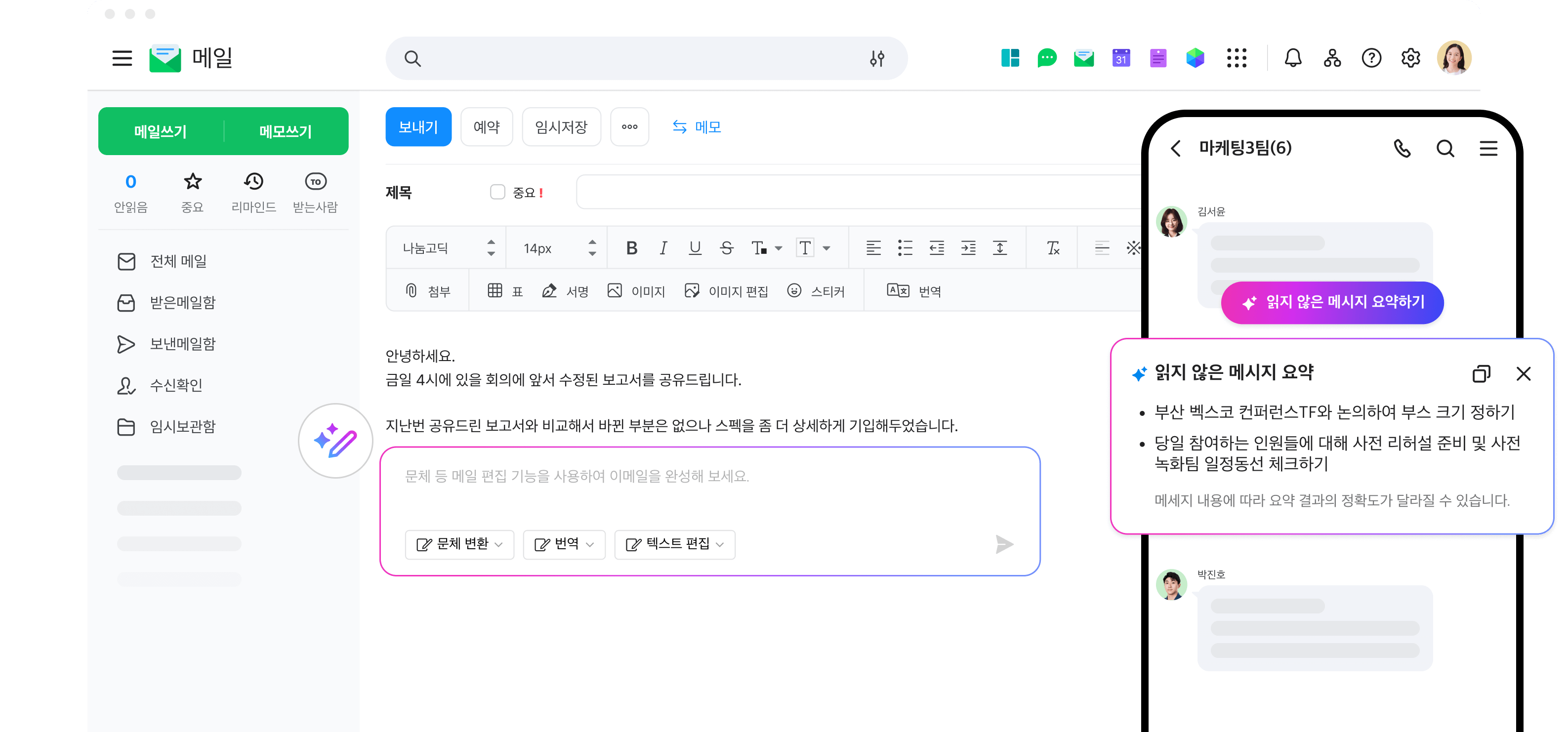Open search filter options slider icon
The height and width of the screenshot is (732, 1568).
[876, 58]
